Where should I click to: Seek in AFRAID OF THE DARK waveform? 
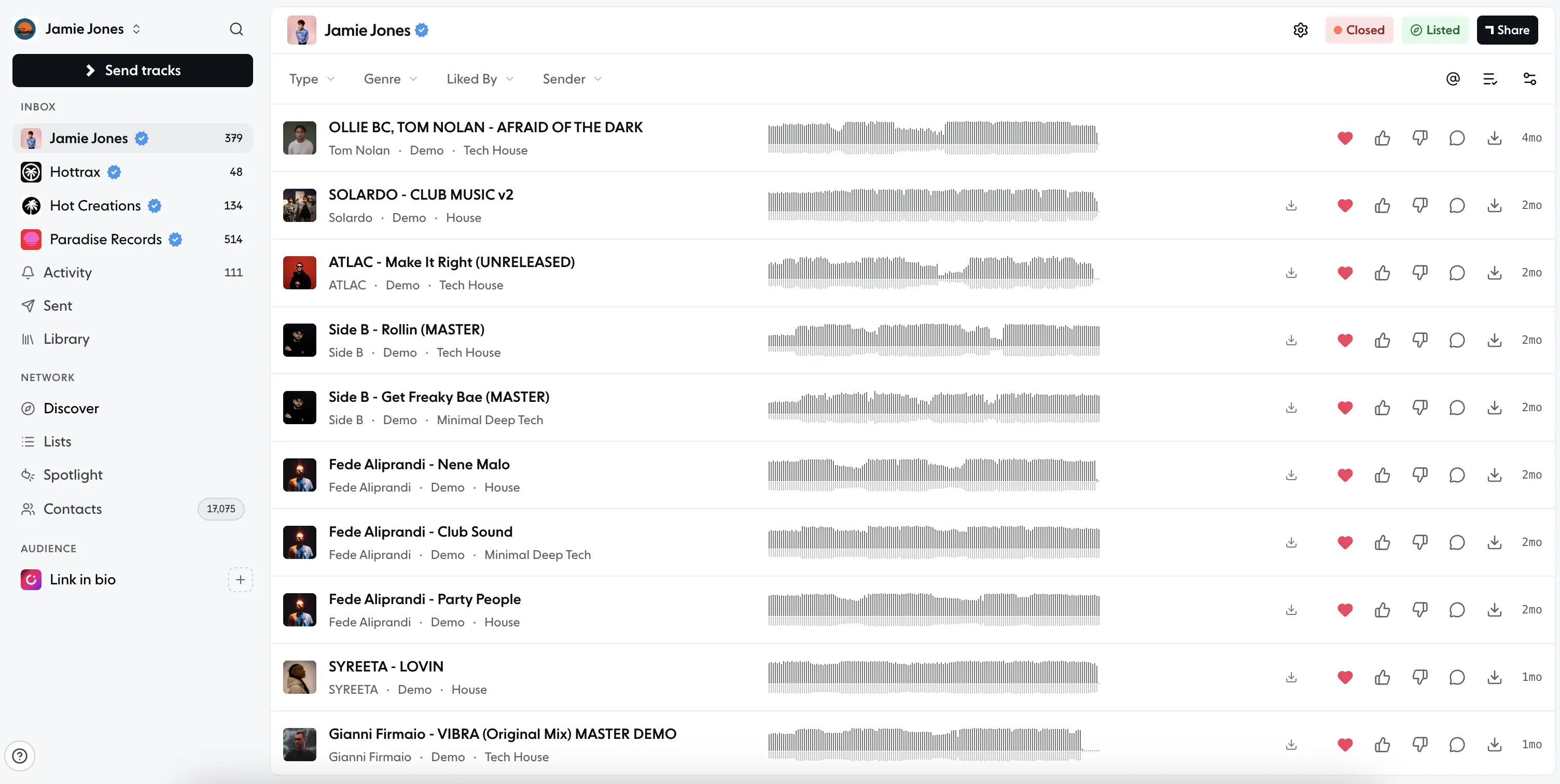pos(933,138)
